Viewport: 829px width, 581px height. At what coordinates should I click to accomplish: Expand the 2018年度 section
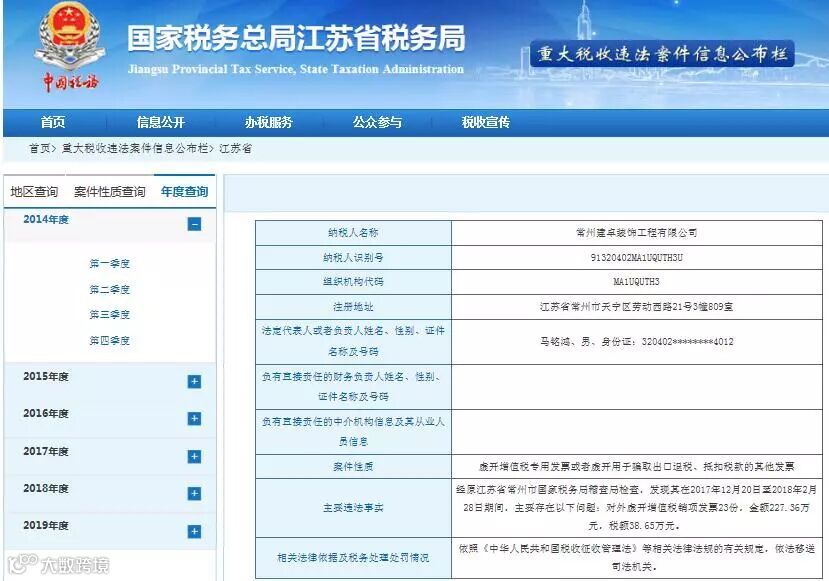[x=194, y=494]
